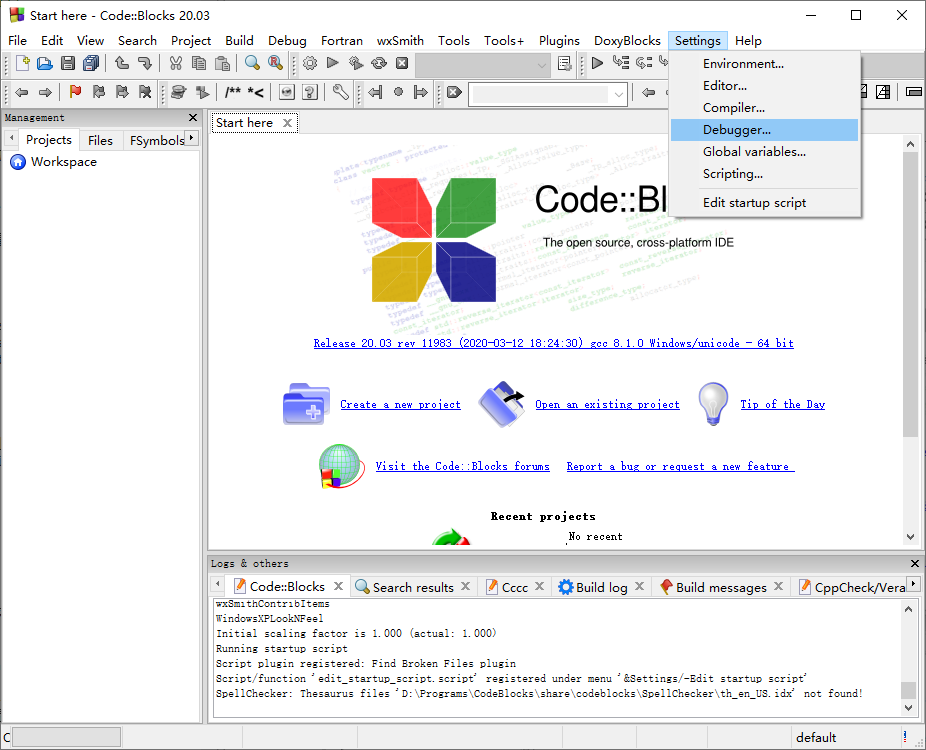The height and width of the screenshot is (750, 926).
Task: Click the Open file icon
Action: (45, 63)
